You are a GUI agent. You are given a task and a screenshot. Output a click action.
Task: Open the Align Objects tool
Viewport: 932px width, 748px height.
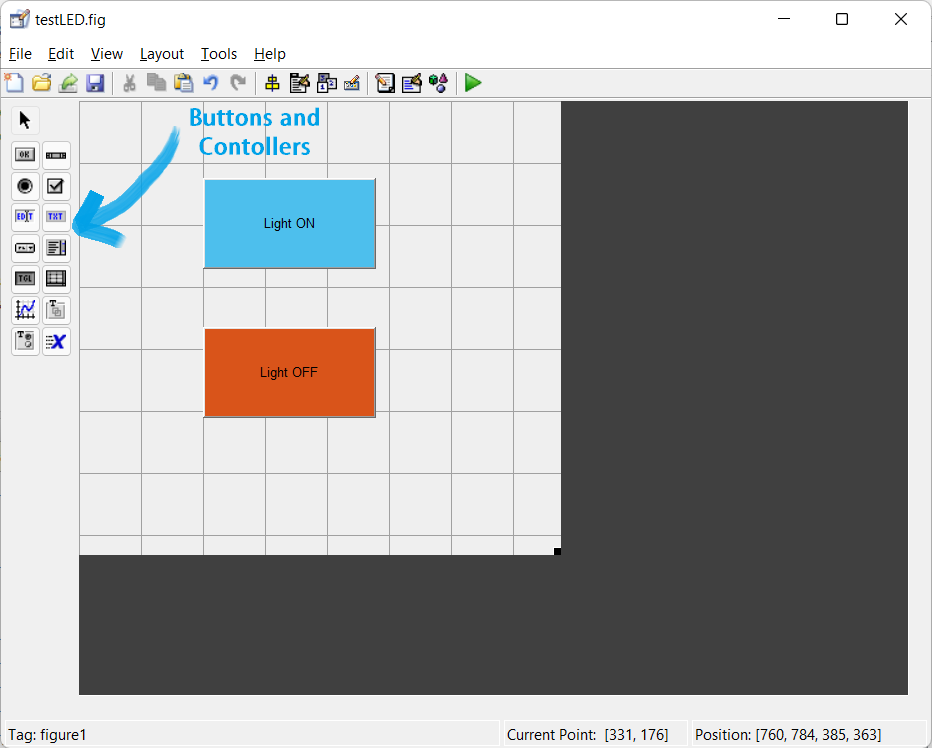pos(272,83)
